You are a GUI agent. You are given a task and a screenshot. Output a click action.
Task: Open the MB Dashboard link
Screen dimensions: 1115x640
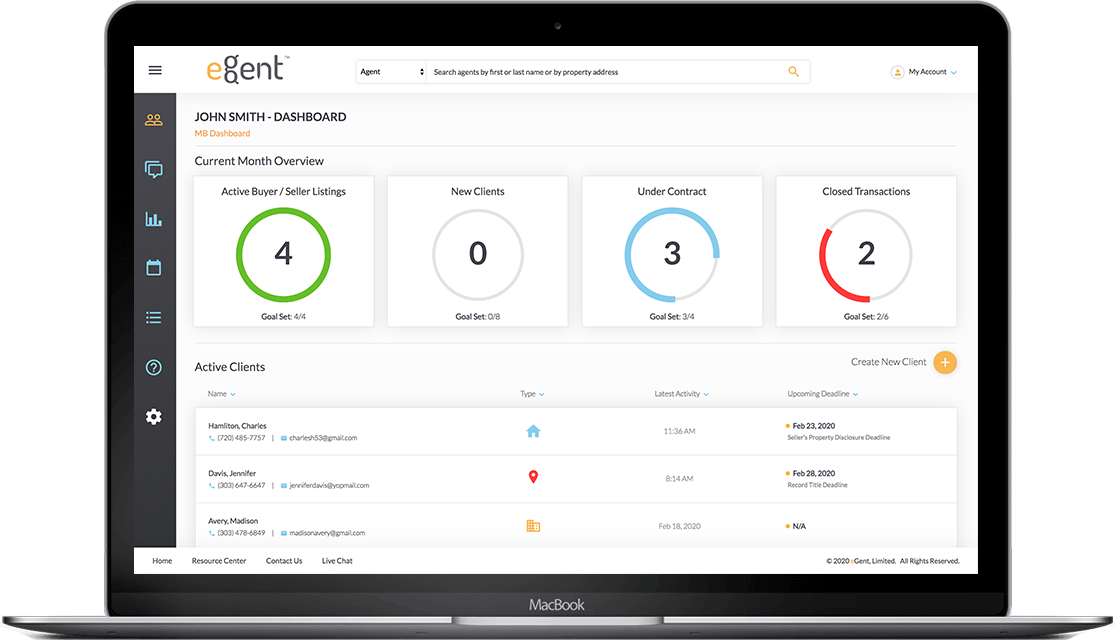222,133
